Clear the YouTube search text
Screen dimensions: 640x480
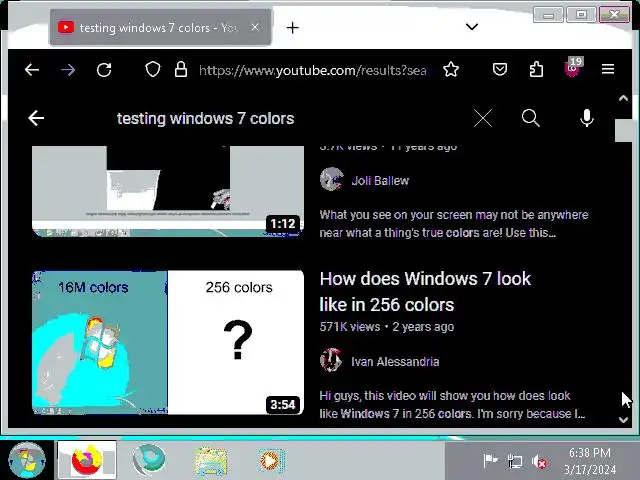pos(483,118)
